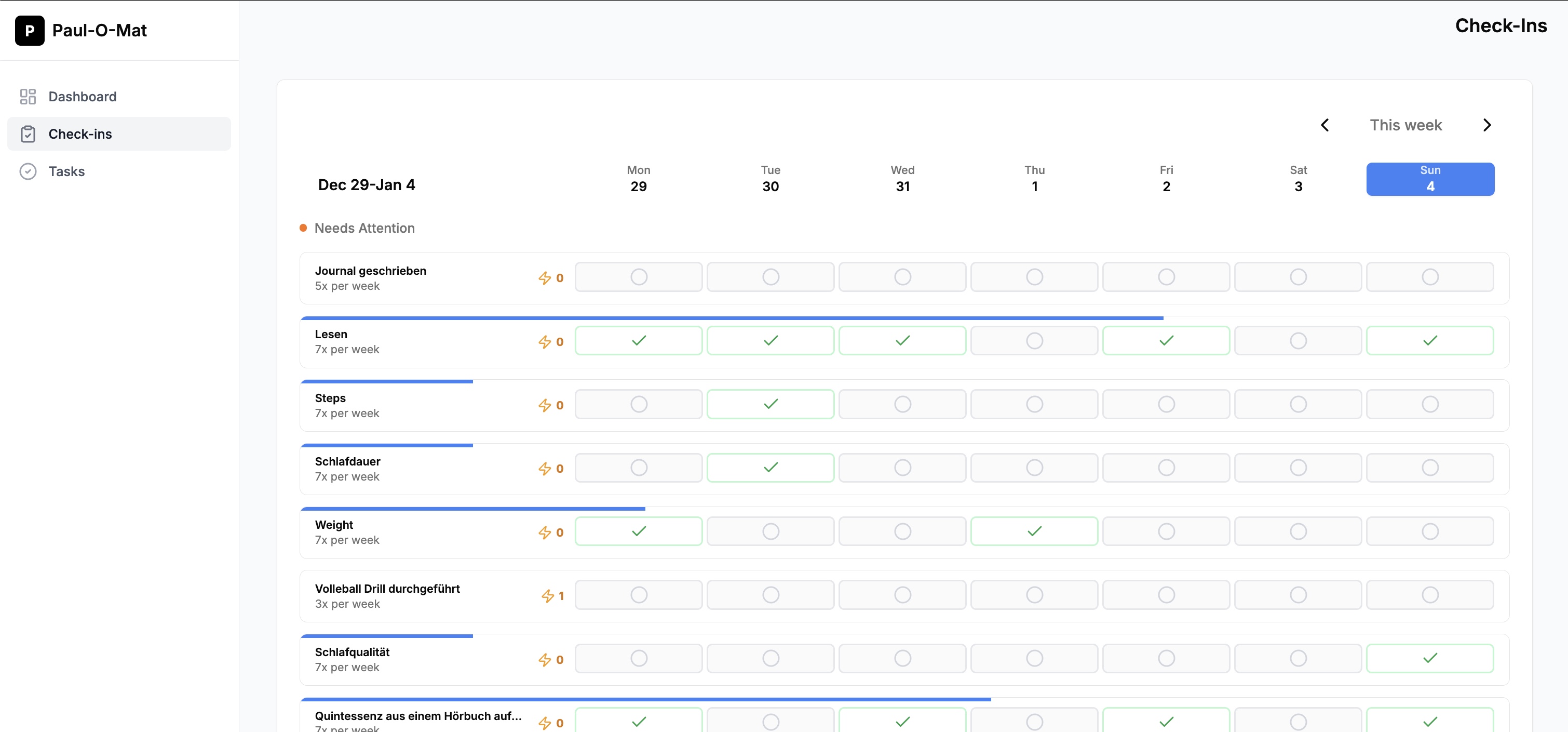The image size is (1568, 732).
Task: Click the This week label
Action: tap(1405, 125)
